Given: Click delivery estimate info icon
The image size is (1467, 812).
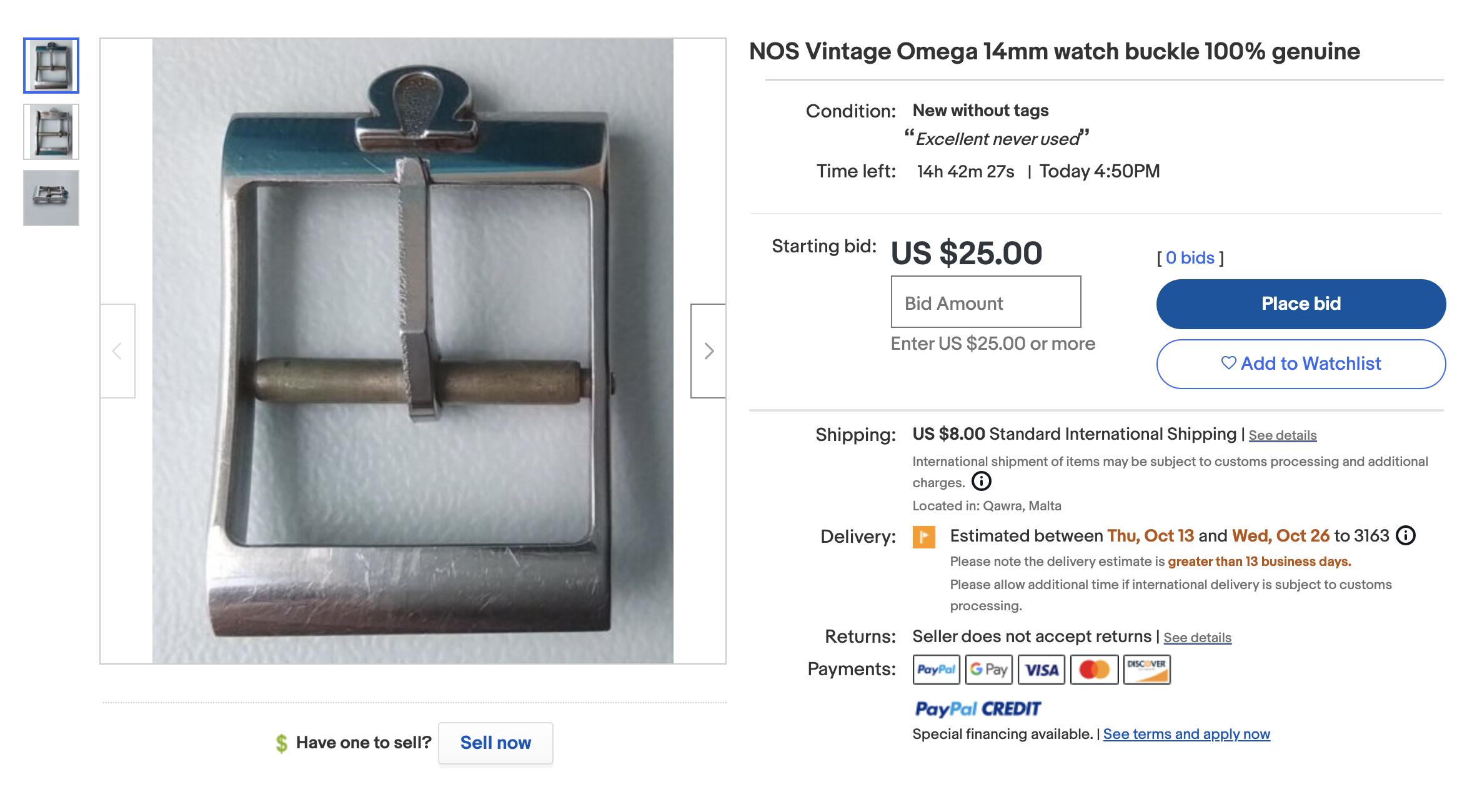Looking at the screenshot, I should (x=1406, y=535).
